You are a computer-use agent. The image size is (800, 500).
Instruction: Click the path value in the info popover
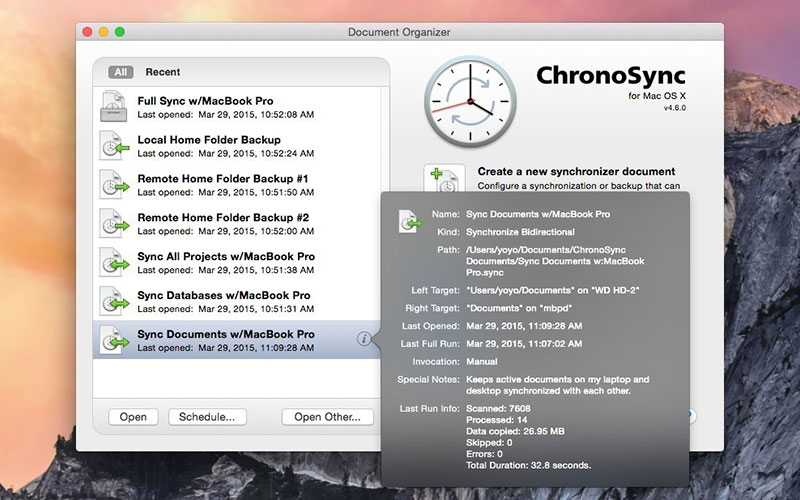point(555,261)
